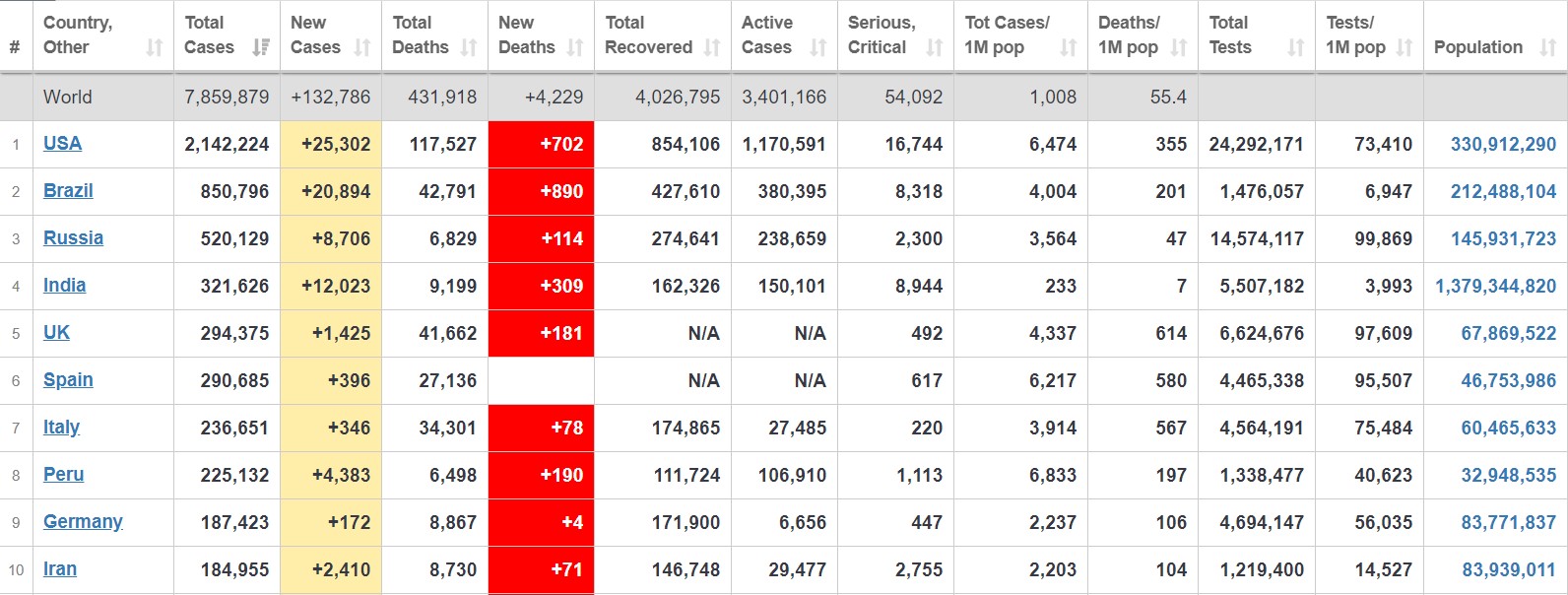
Task: Sort by Total Deaths column icon
Action: point(469,47)
